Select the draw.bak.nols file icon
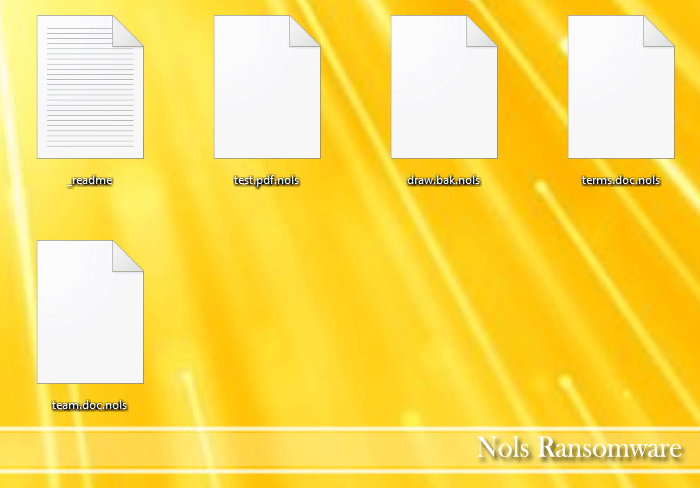700x488 pixels. pos(444,87)
